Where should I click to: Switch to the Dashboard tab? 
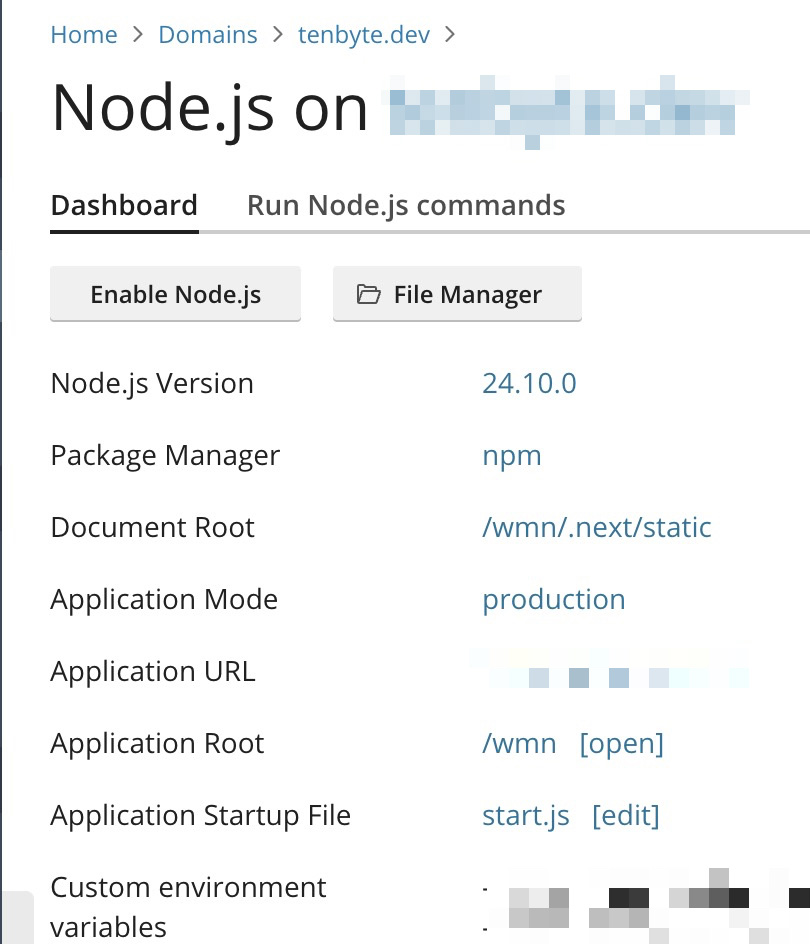point(124,206)
